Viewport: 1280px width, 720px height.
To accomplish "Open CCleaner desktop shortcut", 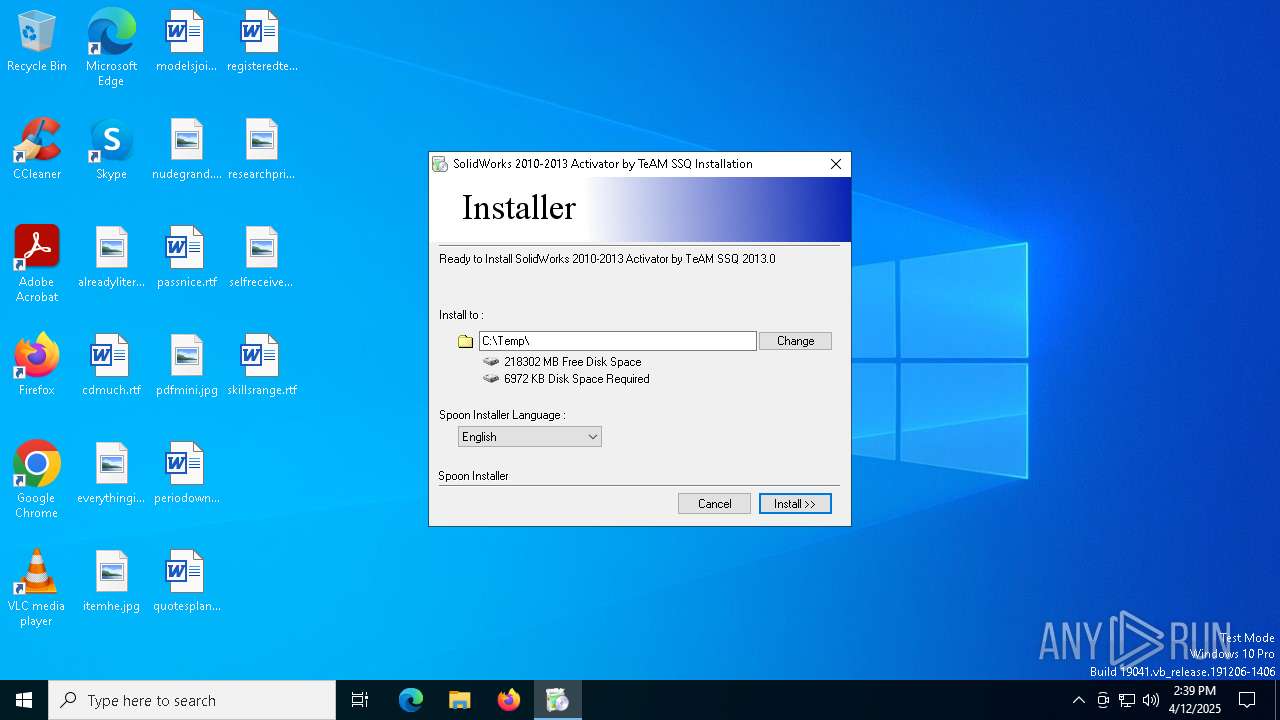I will [37, 149].
